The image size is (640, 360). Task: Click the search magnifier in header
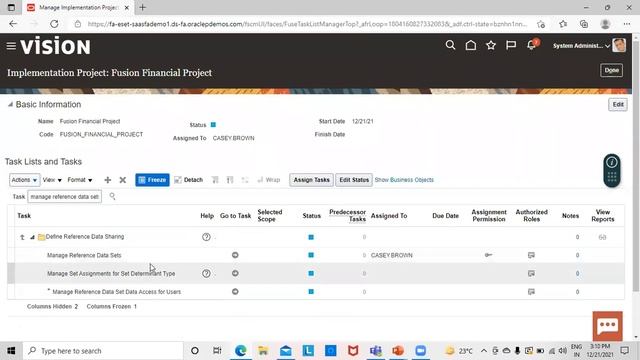point(450,45)
